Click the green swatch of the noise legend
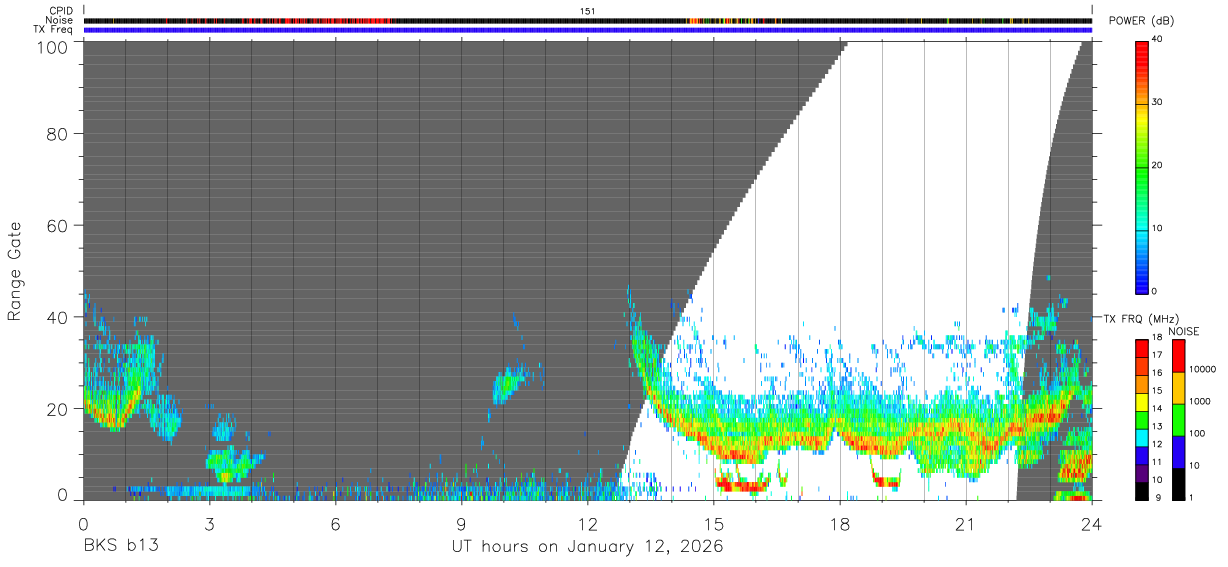1228x567 pixels. [1177, 420]
